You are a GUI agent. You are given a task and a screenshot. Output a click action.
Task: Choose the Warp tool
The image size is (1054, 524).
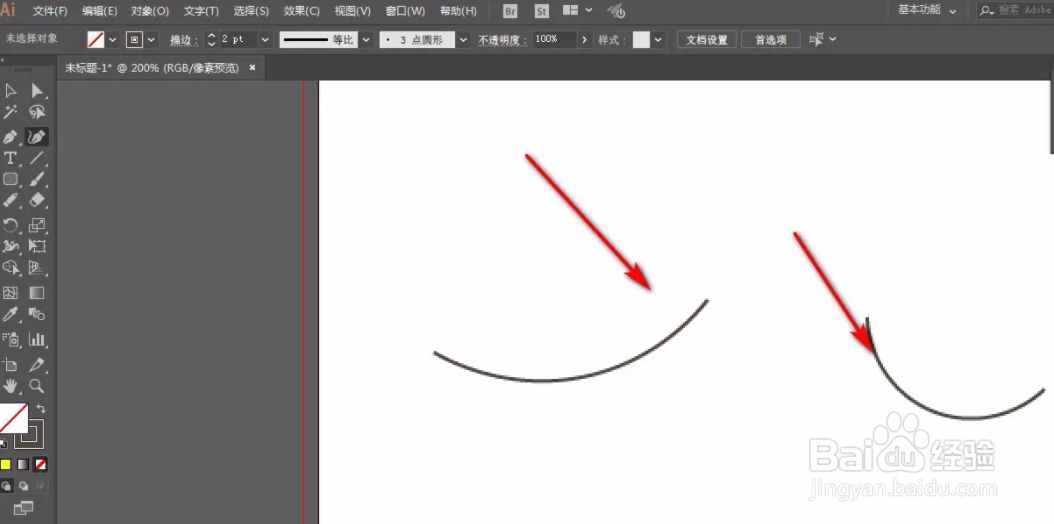(x=10, y=246)
